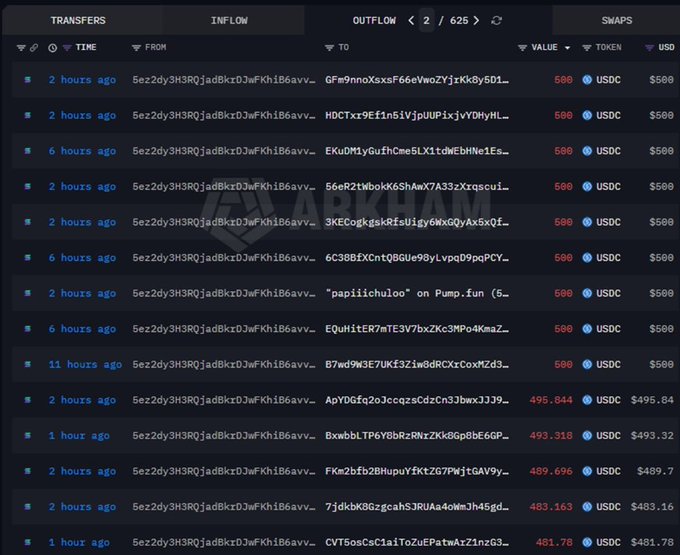The width and height of the screenshot is (680, 555).
Task: Click total page count 625
Action: pyautogui.click(x=459, y=20)
